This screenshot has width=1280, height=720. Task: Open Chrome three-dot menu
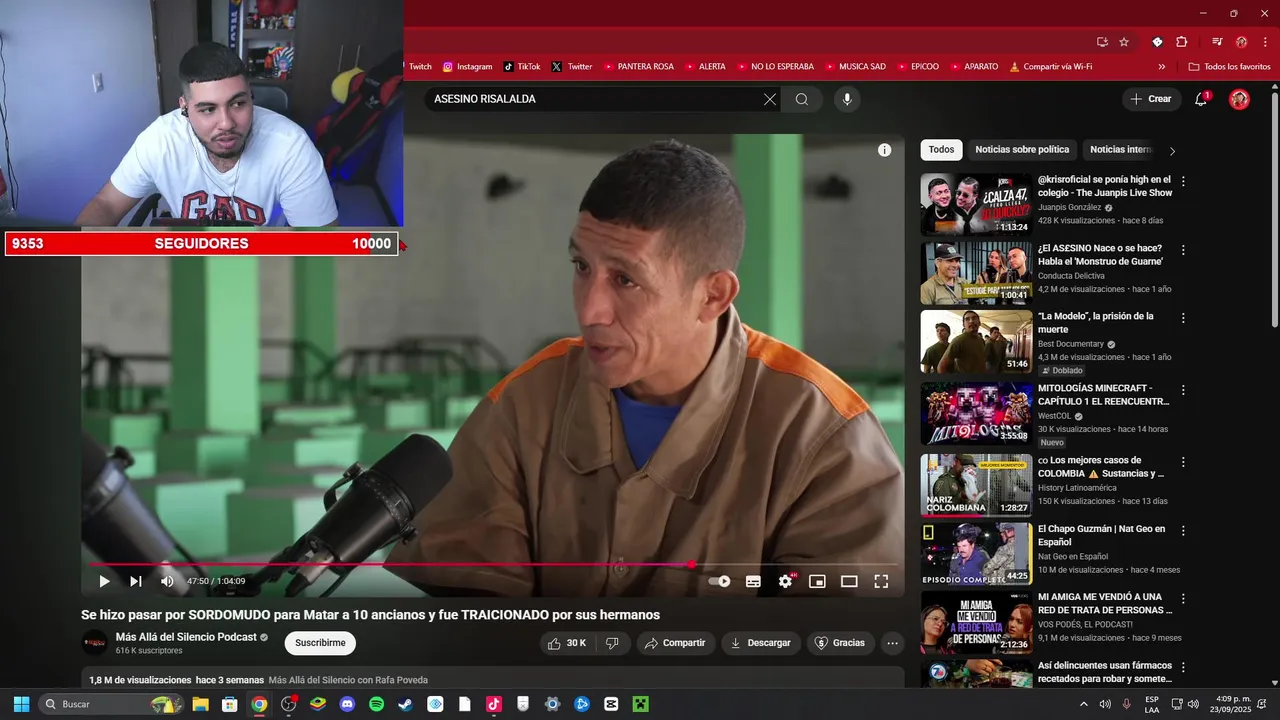(x=1263, y=42)
